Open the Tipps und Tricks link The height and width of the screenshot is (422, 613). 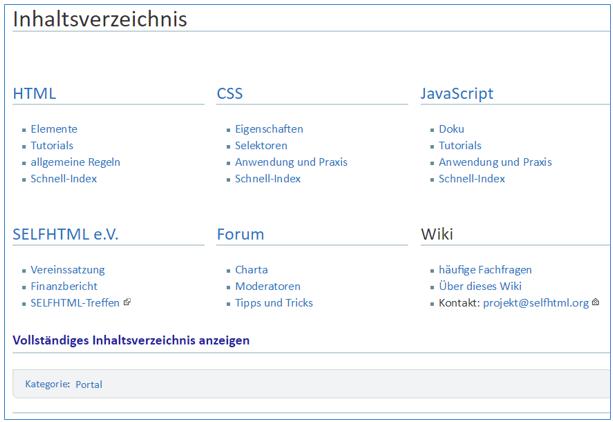(274, 303)
